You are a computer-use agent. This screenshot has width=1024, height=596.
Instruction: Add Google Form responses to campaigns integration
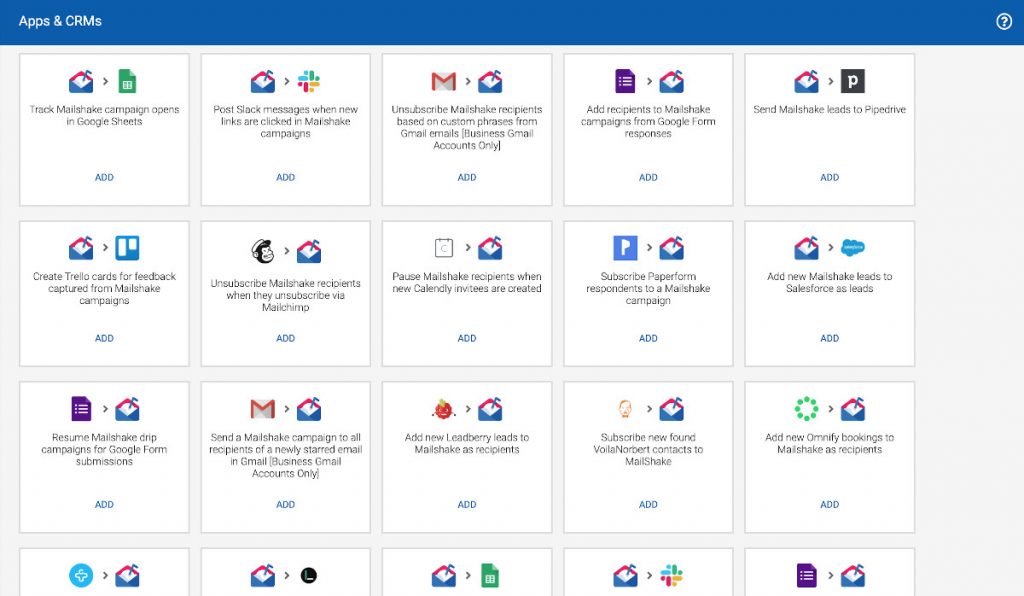tap(648, 178)
